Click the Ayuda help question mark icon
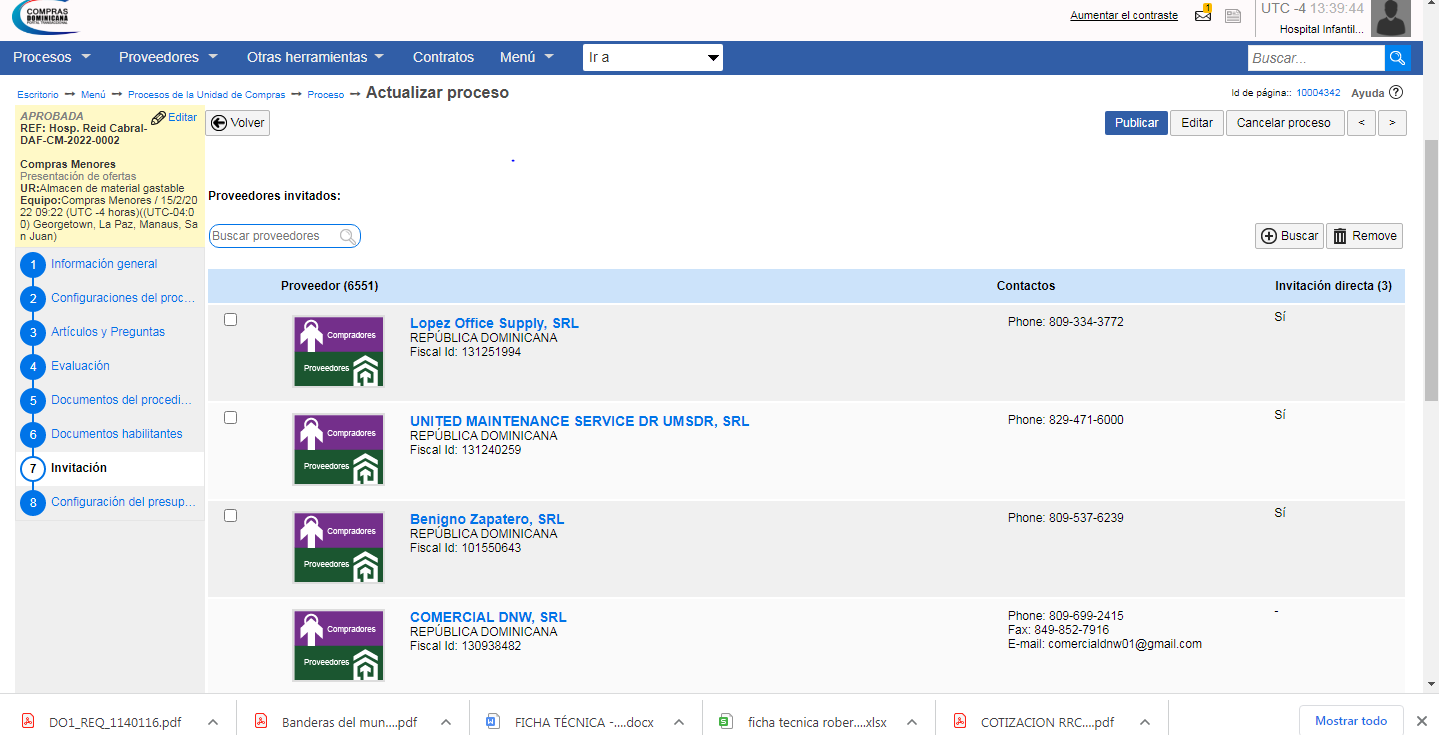 coord(1396,93)
